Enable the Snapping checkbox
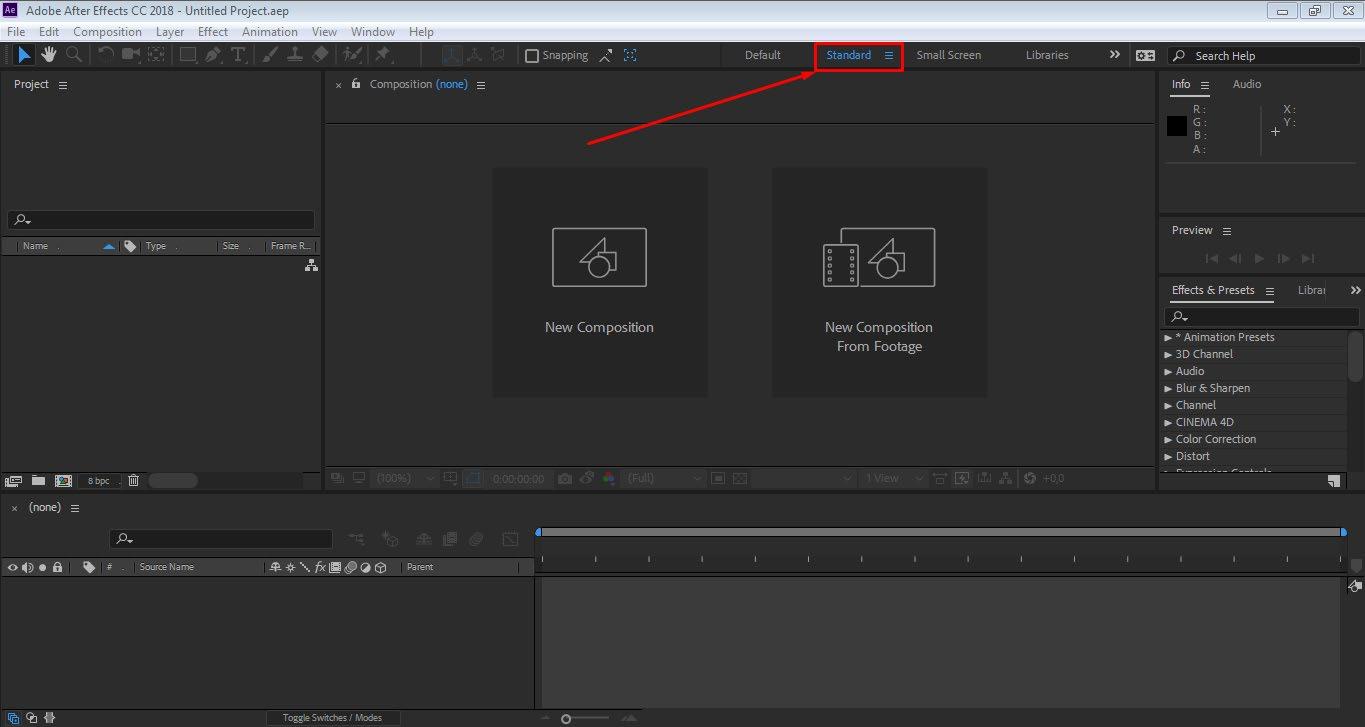This screenshot has width=1365, height=727. pos(532,56)
